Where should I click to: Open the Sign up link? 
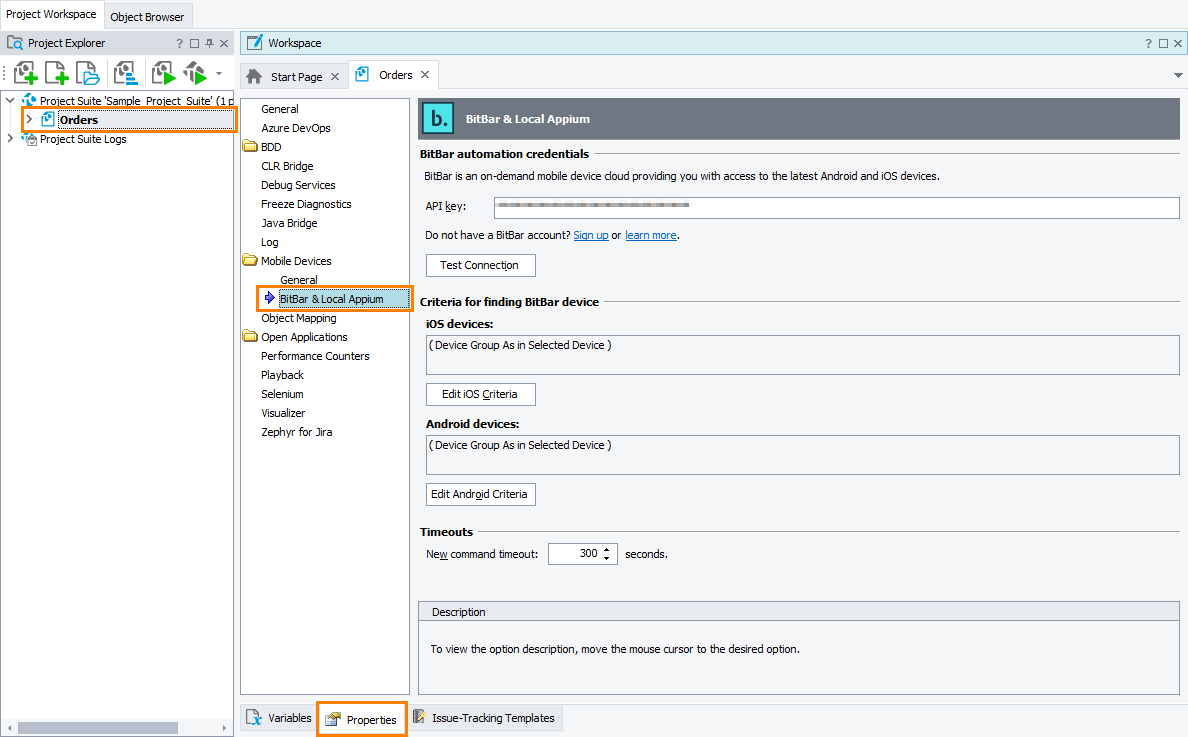[590, 236]
